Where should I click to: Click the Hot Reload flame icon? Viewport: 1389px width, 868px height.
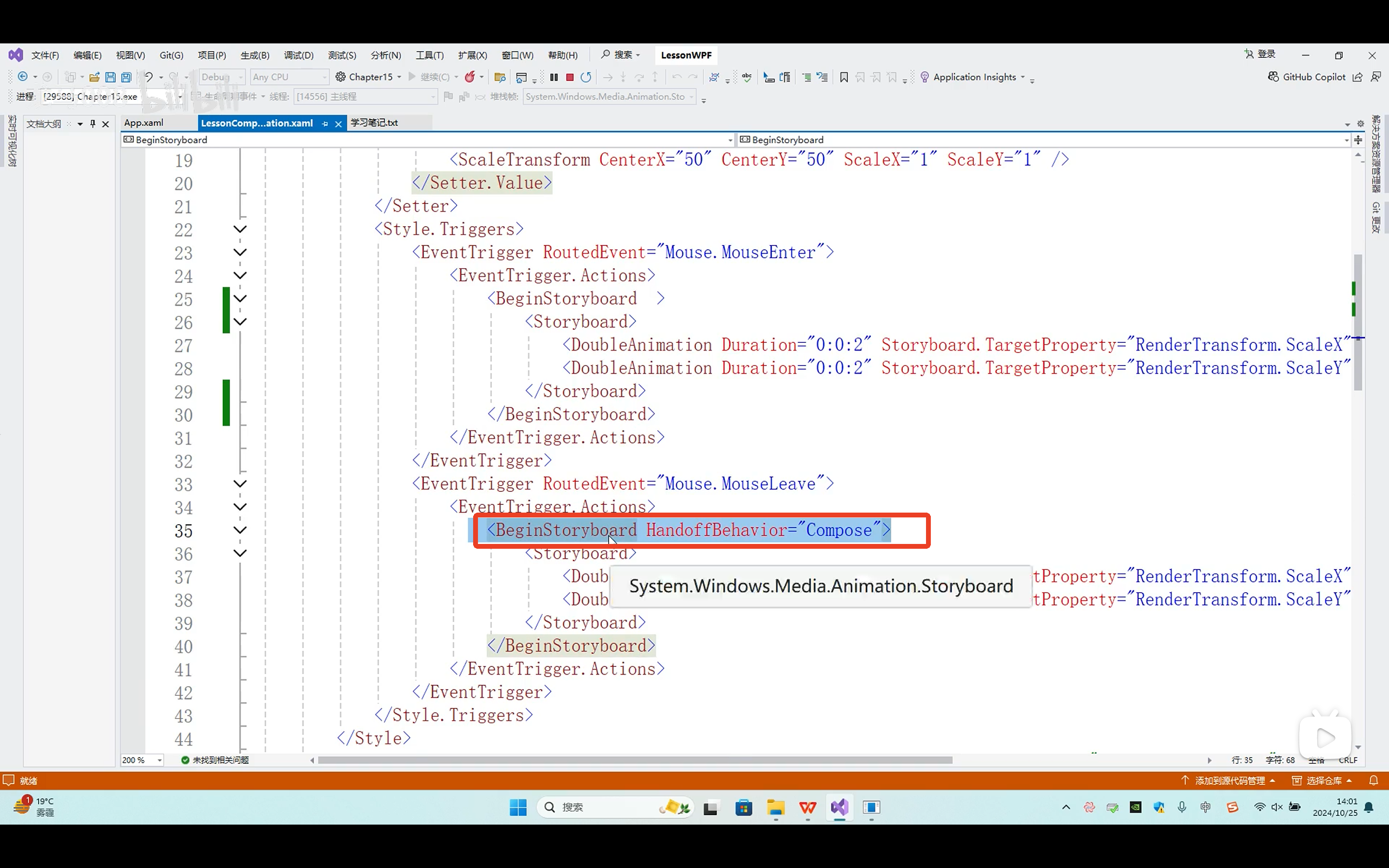(470, 77)
